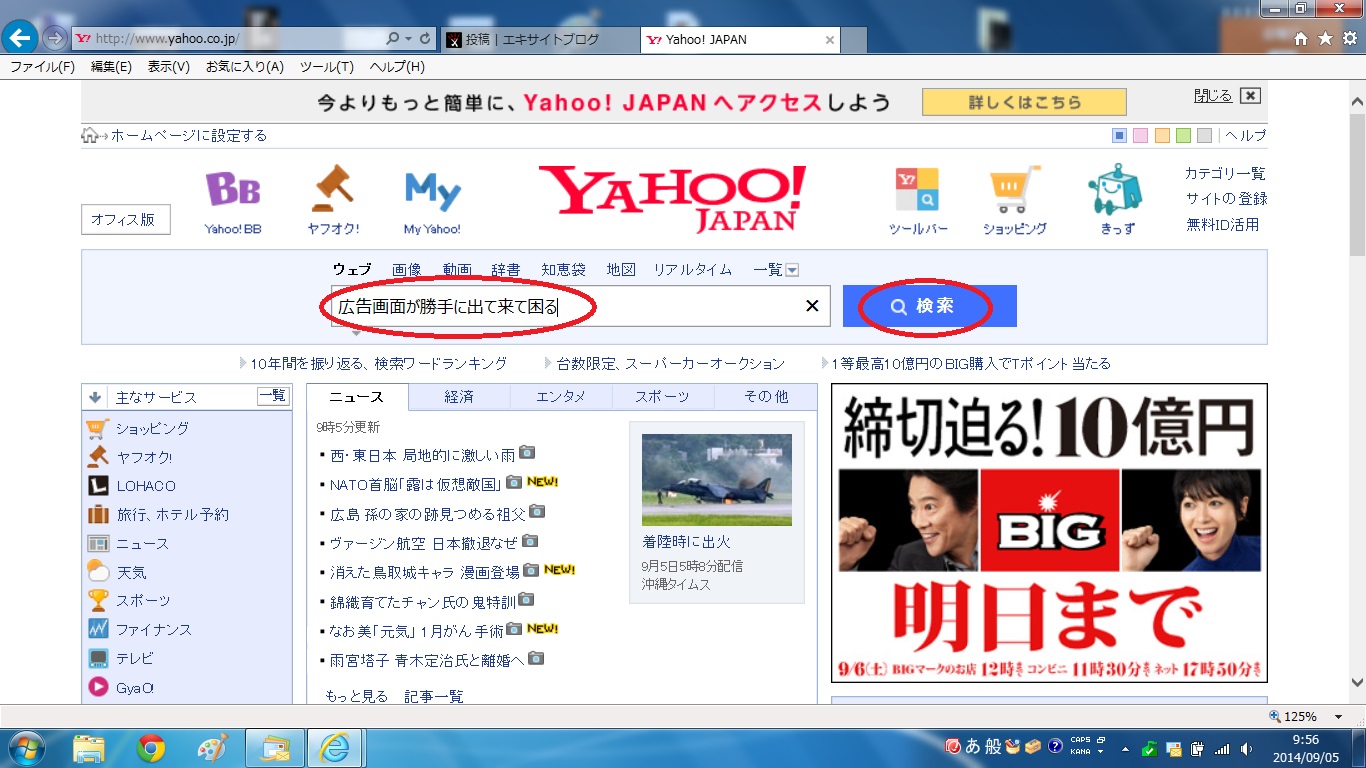Image resolution: width=1366 pixels, height=768 pixels.
Task: Open the Internet Explorer home icon
Action: pyautogui.click(x=1301, y=39)
